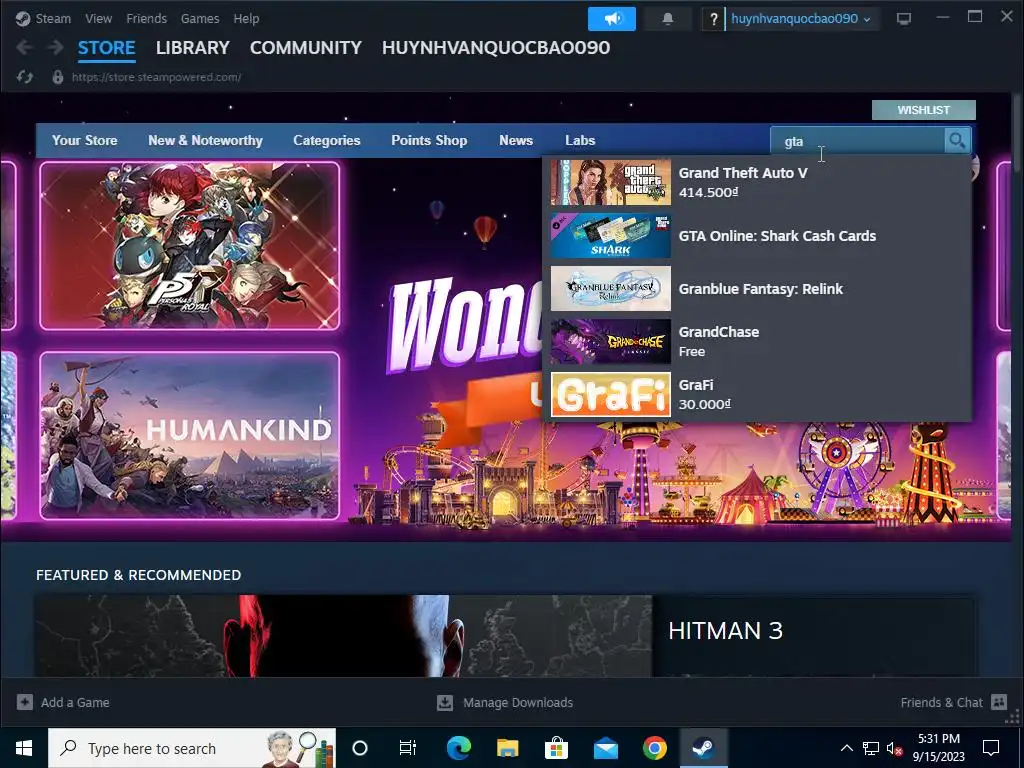The height and width of the screenshot is (768, 1024).
Task: Open the Friends menu
Action: pos(146,19)
